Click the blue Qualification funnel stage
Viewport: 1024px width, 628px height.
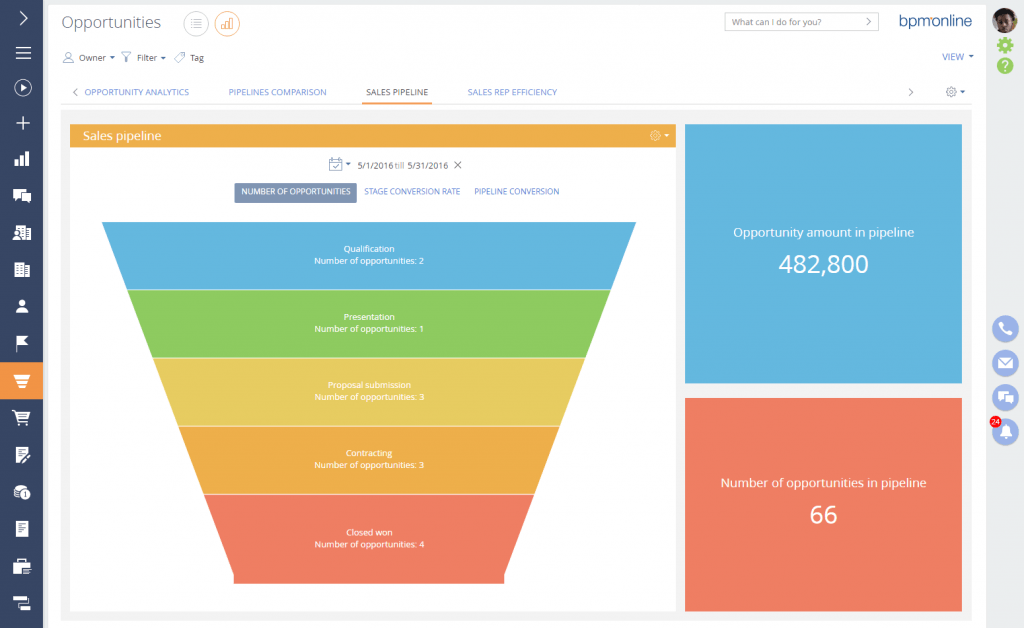(x=369, y=255)
